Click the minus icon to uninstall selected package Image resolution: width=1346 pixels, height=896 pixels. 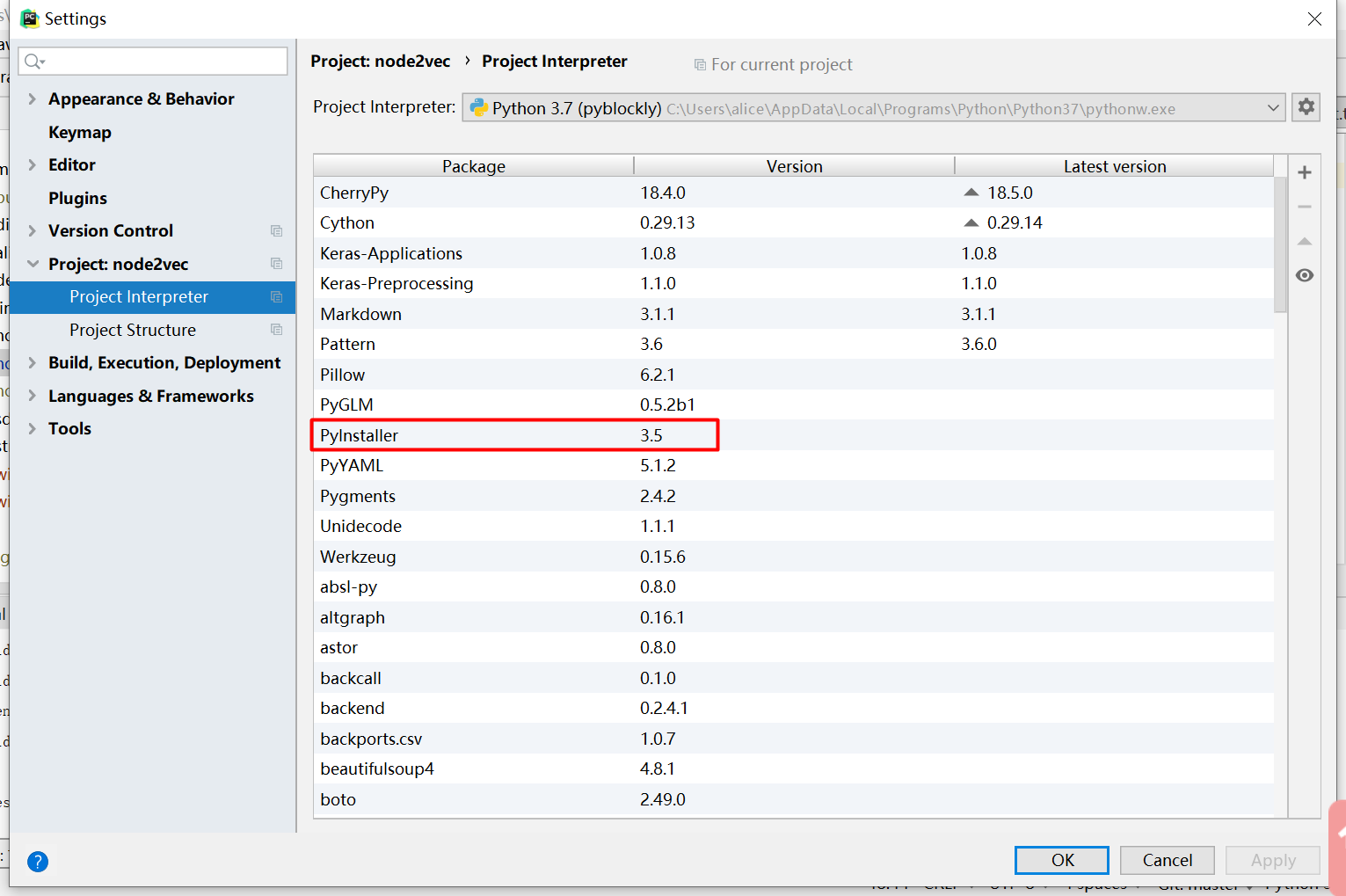(1305, 207)
